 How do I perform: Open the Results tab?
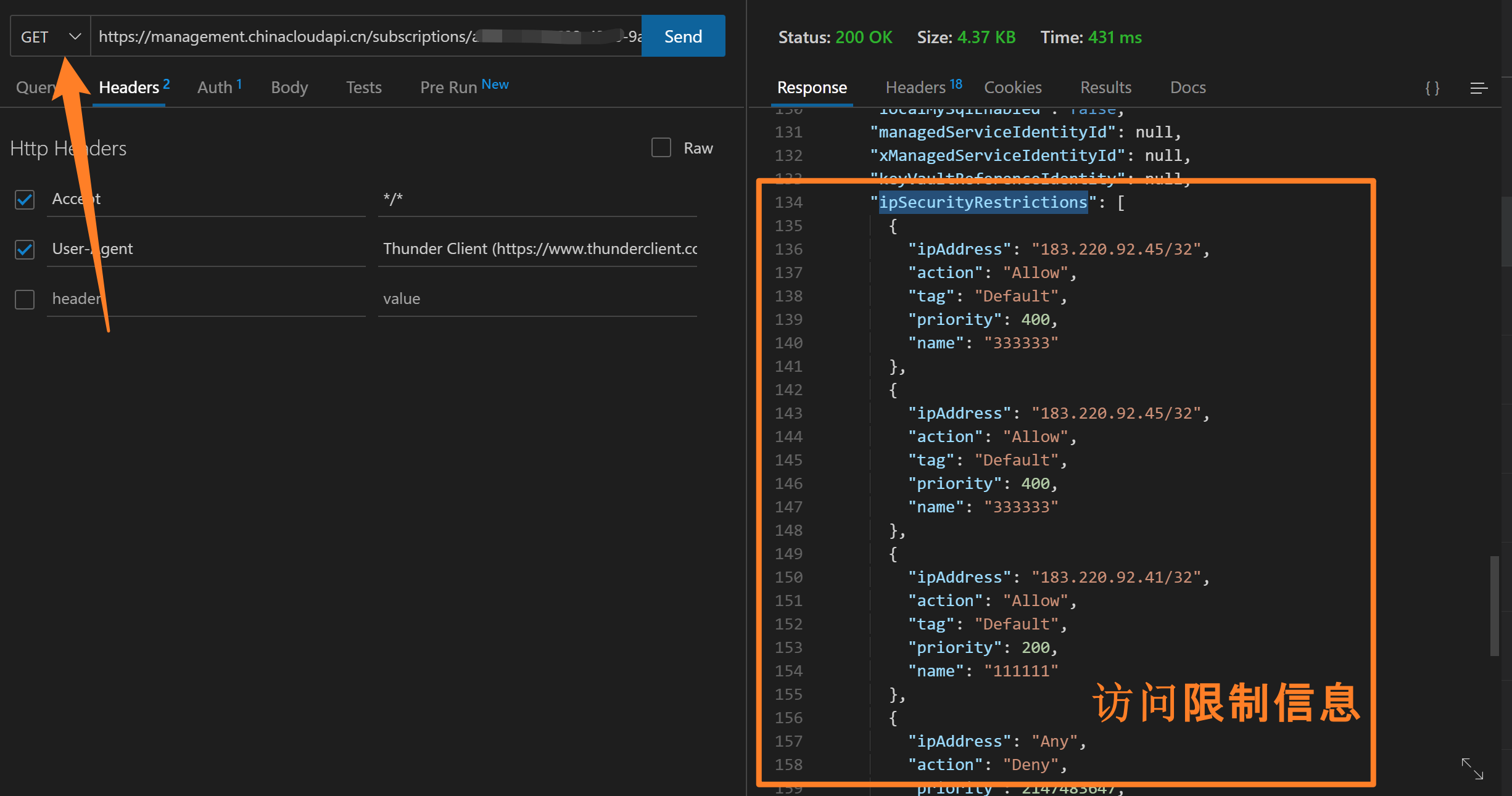(1105, 88)
